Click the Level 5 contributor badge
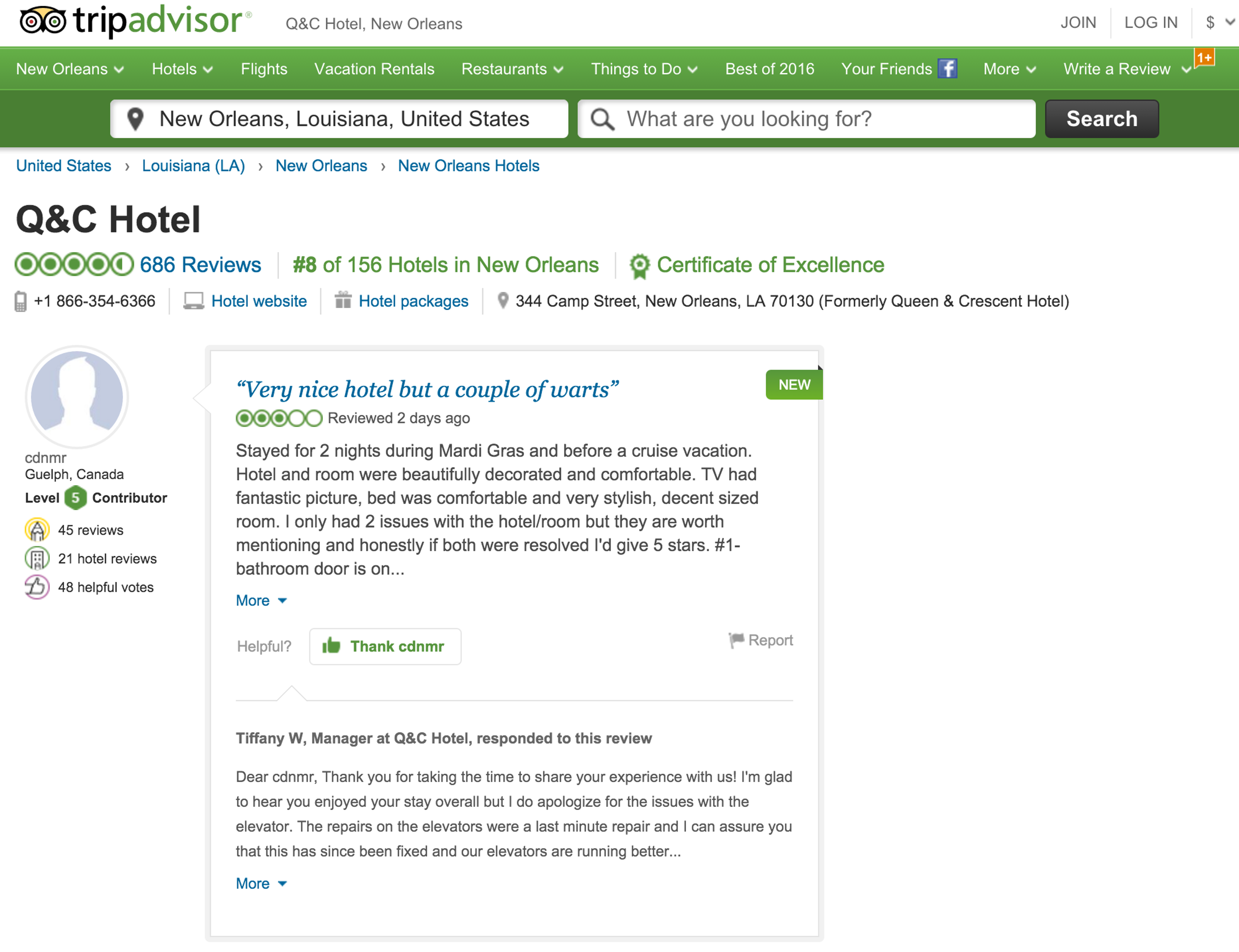The height and width of the screenshot is (952, 1239). pos(75,498)
